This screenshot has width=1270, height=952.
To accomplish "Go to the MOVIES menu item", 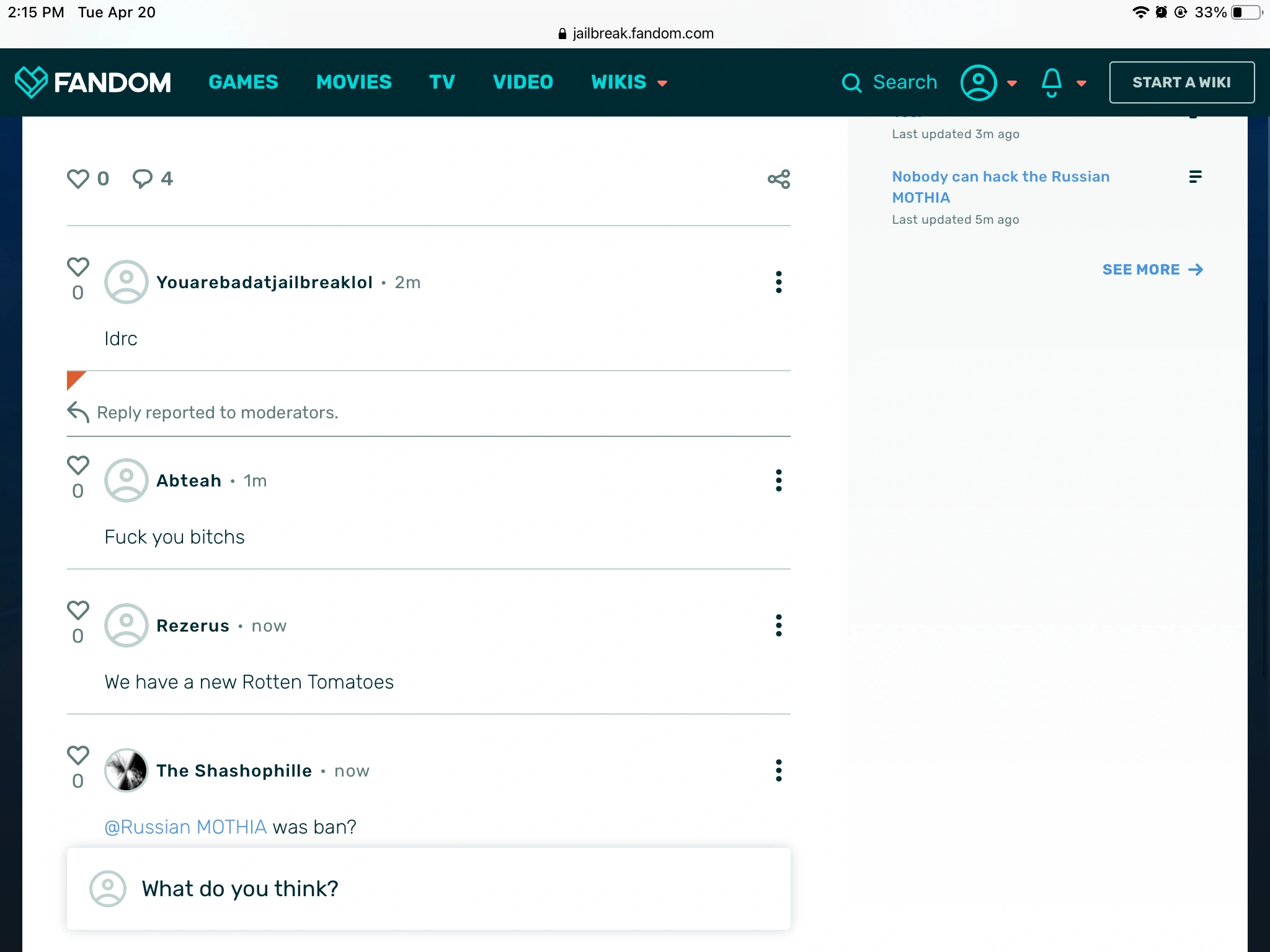I will tap(353, 82).
